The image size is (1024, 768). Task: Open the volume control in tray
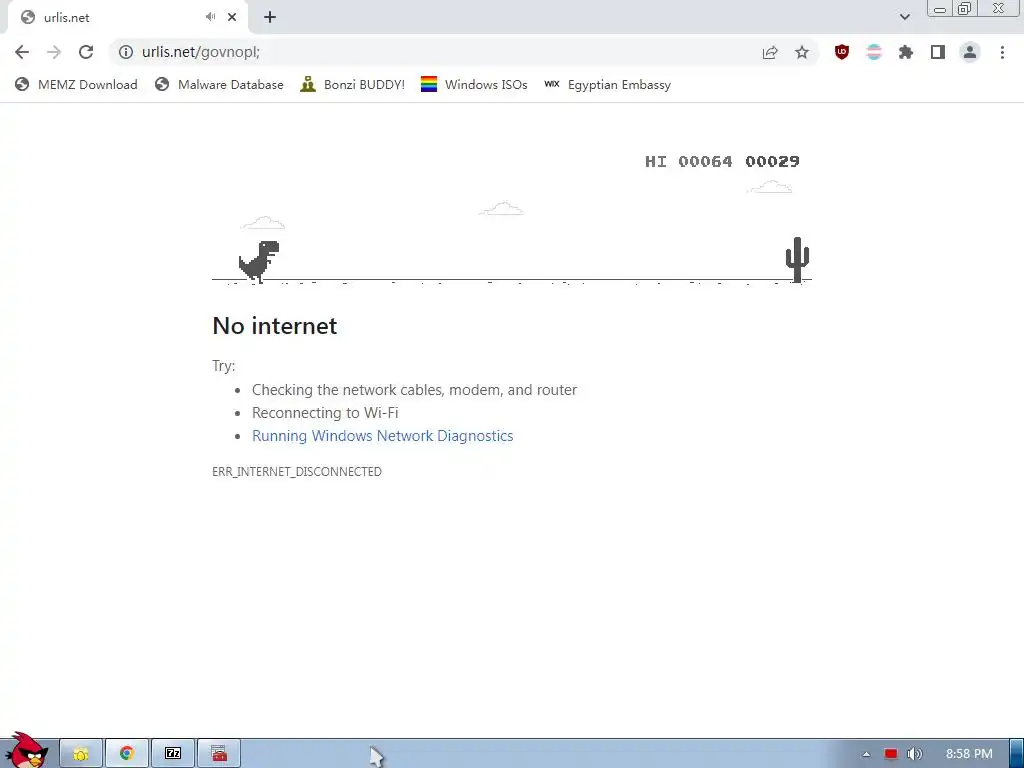tap(915, 754)
